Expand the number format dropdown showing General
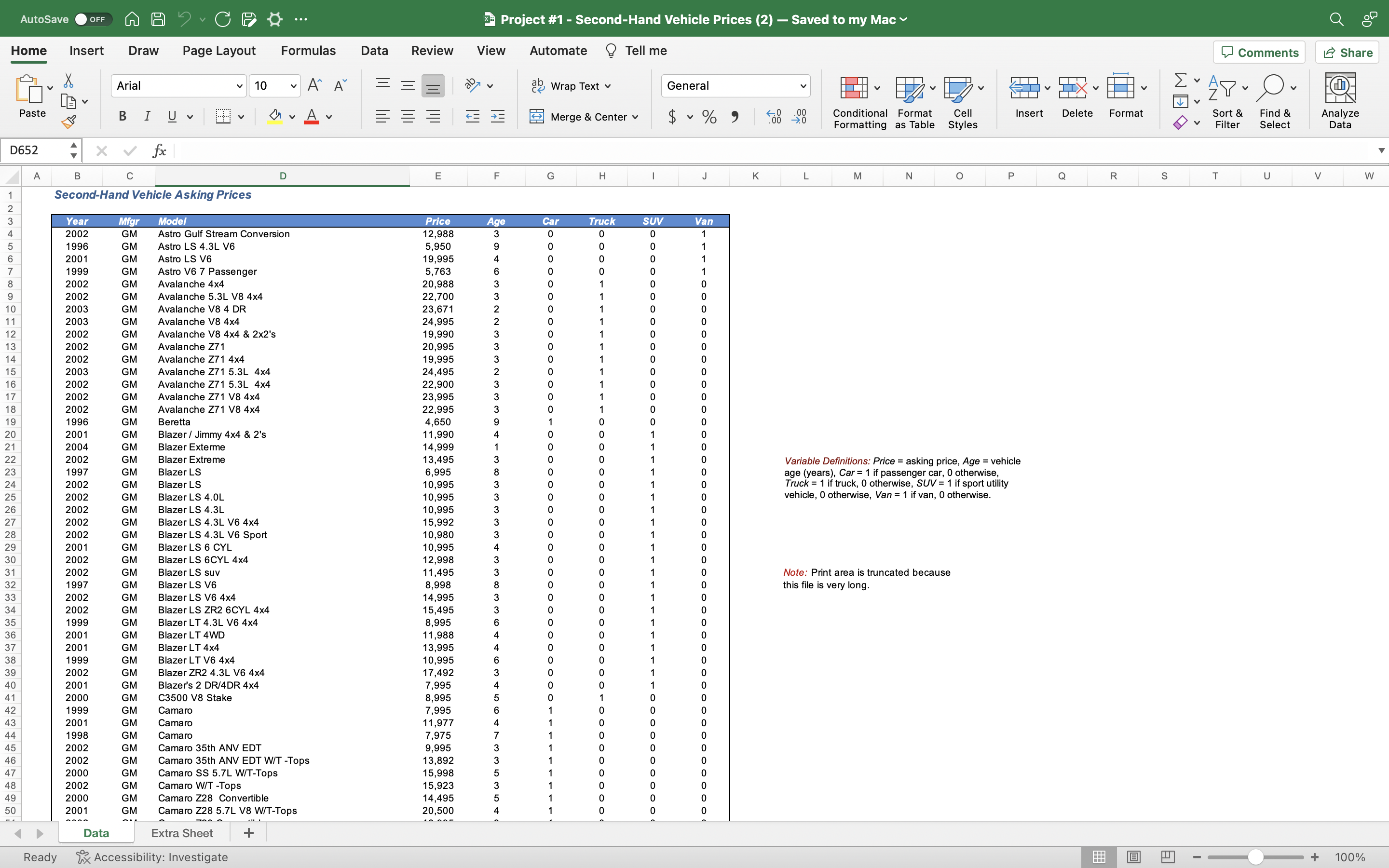This screenshot has height=868, width=1389. 802,85
